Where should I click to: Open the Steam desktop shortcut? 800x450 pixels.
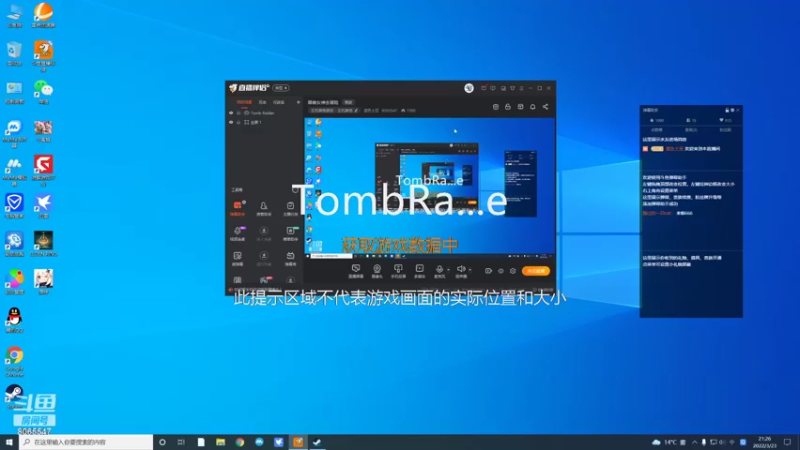14,397
